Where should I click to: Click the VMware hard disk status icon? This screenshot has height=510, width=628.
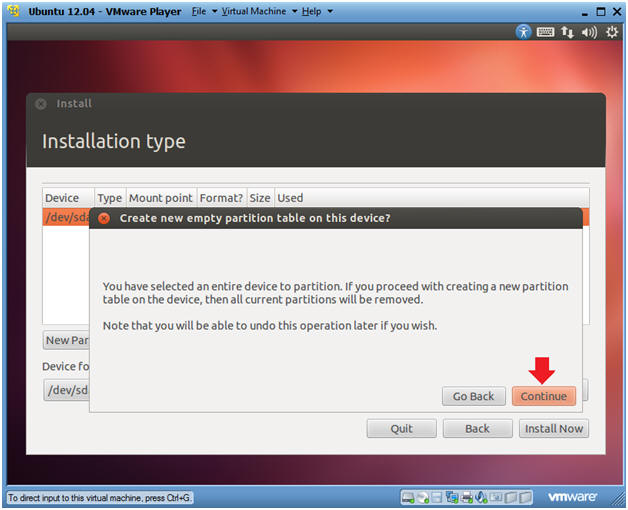click(408, 498)
